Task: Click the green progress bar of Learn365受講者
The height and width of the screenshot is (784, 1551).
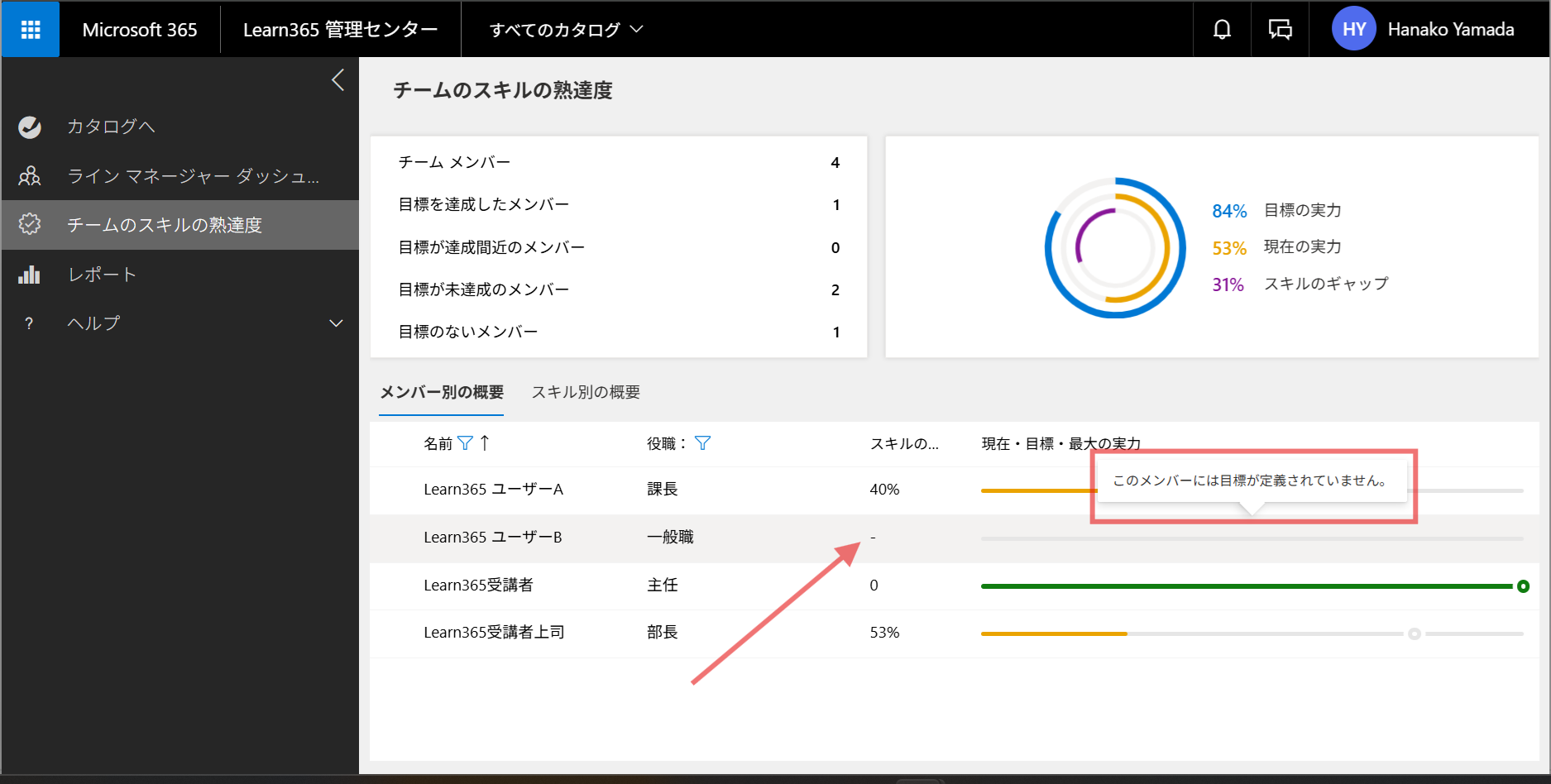Action: [1246, 586]
